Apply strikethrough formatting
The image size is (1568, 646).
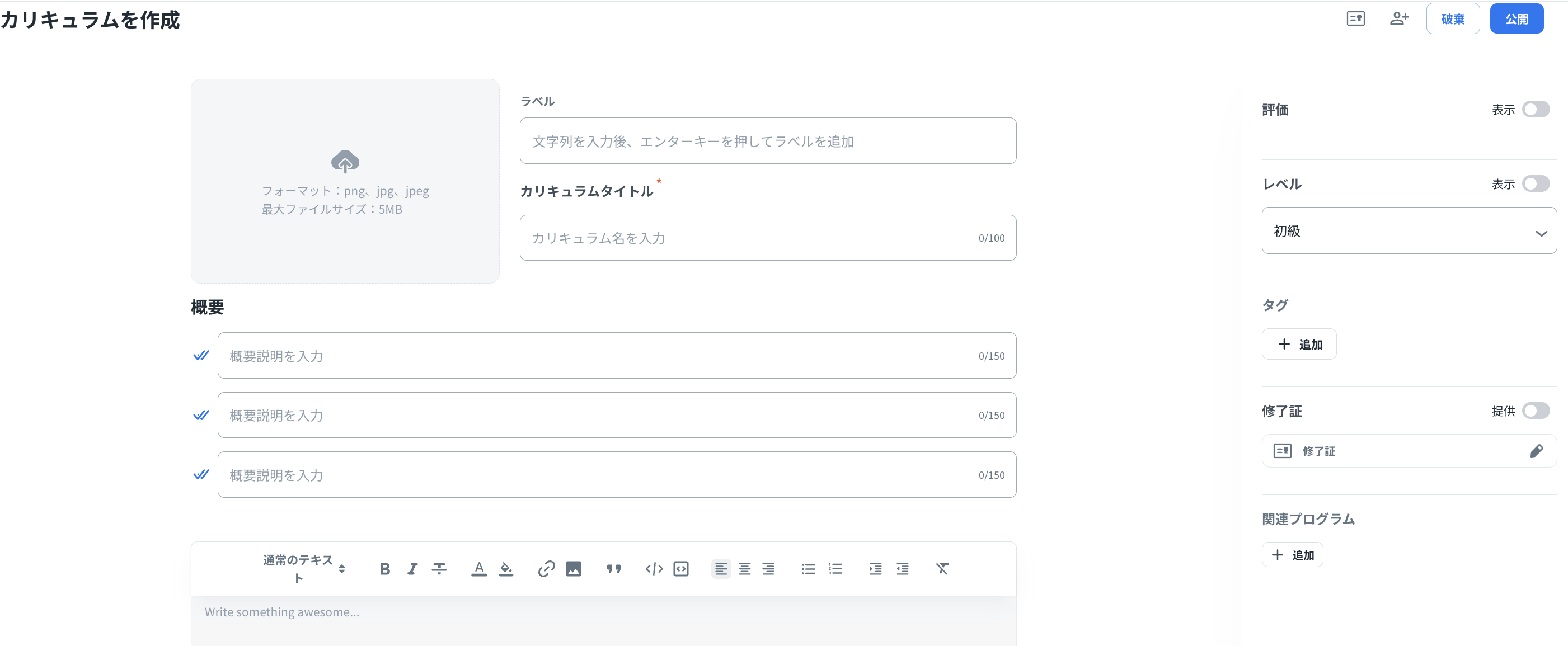pos(439,569)
